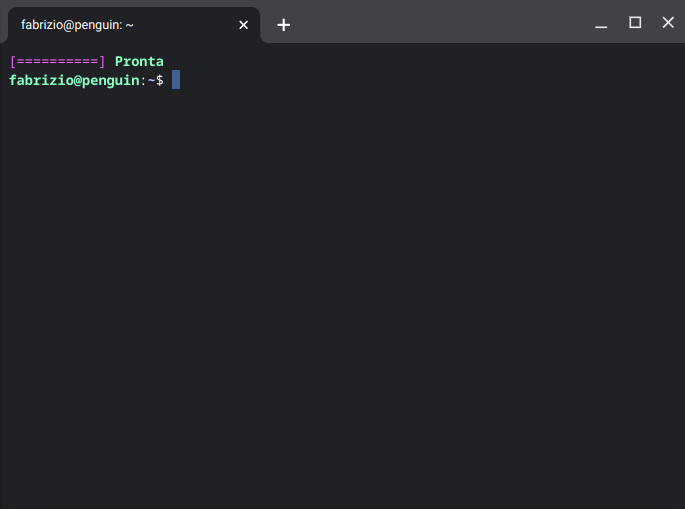Viewport: 685px width, 509px height.
Task: Close the Terminal window
Action: click(668, 23)
